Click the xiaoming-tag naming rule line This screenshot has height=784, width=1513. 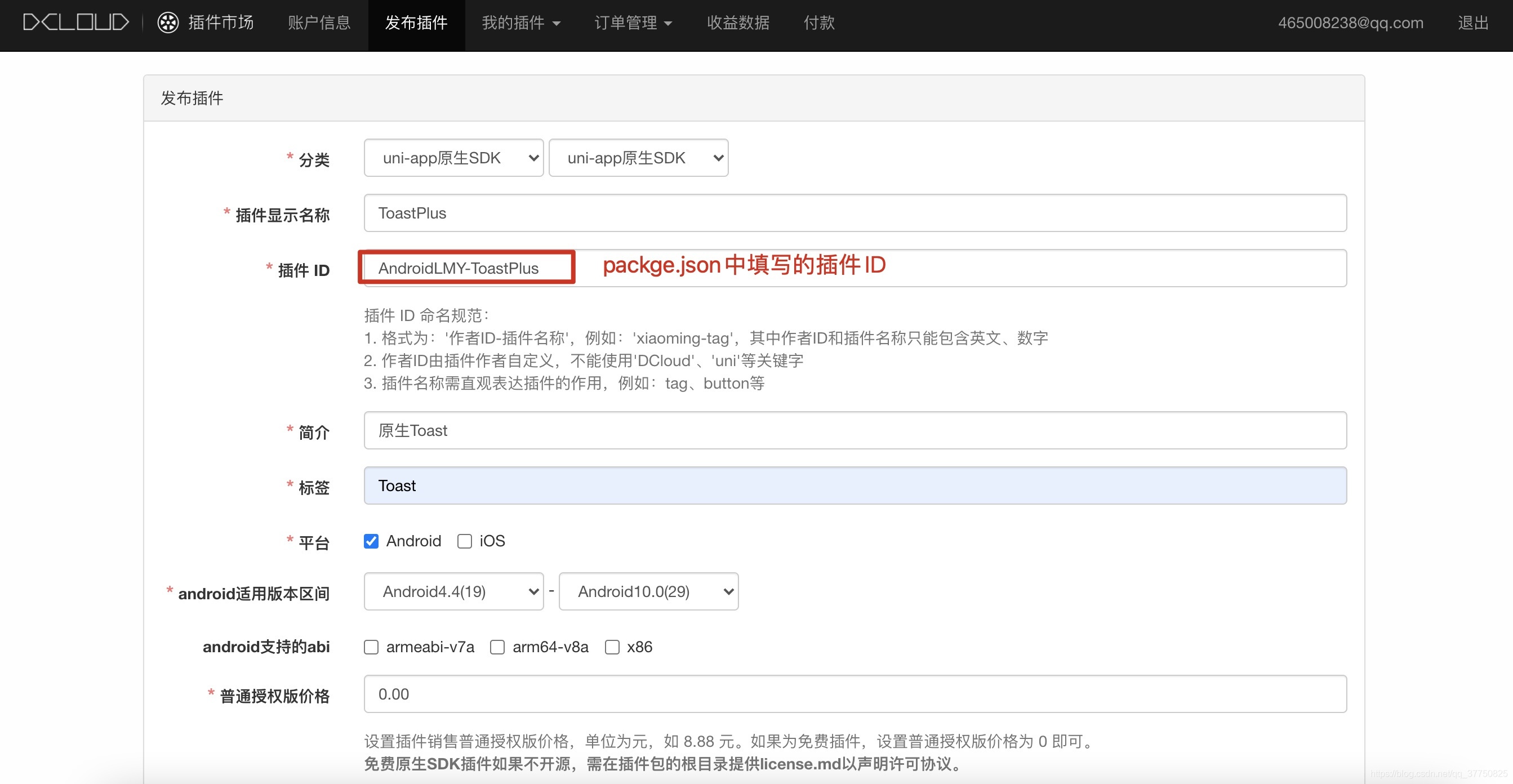pyautogui.click(x=706, y=338)
